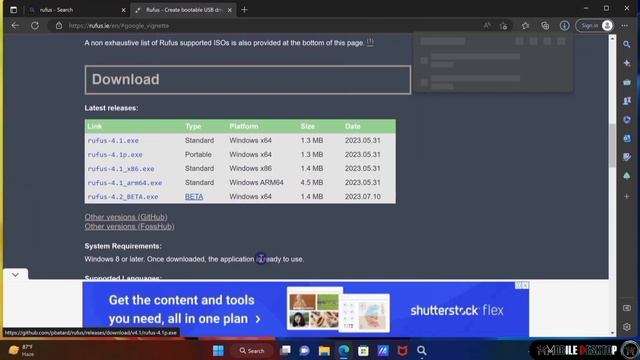The width and height of the screenshot is (640, 360).
Task: Open Windows Start menu
Action: [x=218, y=351]
